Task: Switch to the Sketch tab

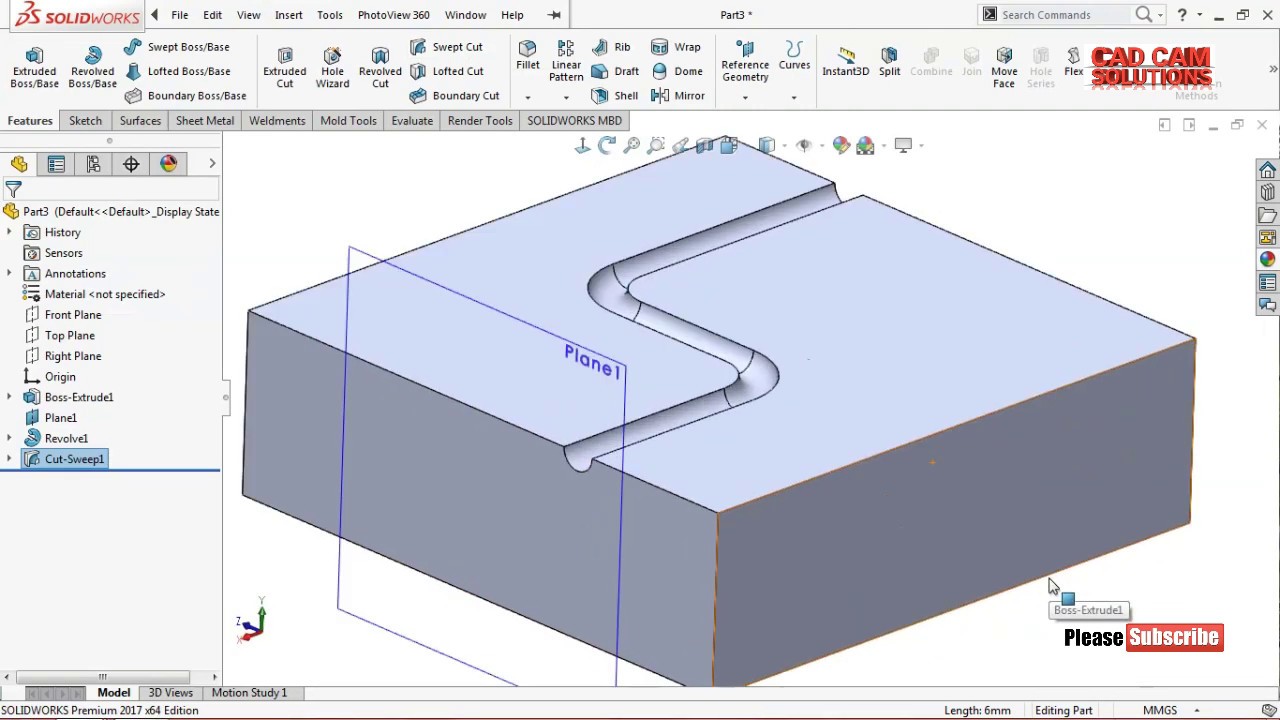Action: (x=85, y=121)
